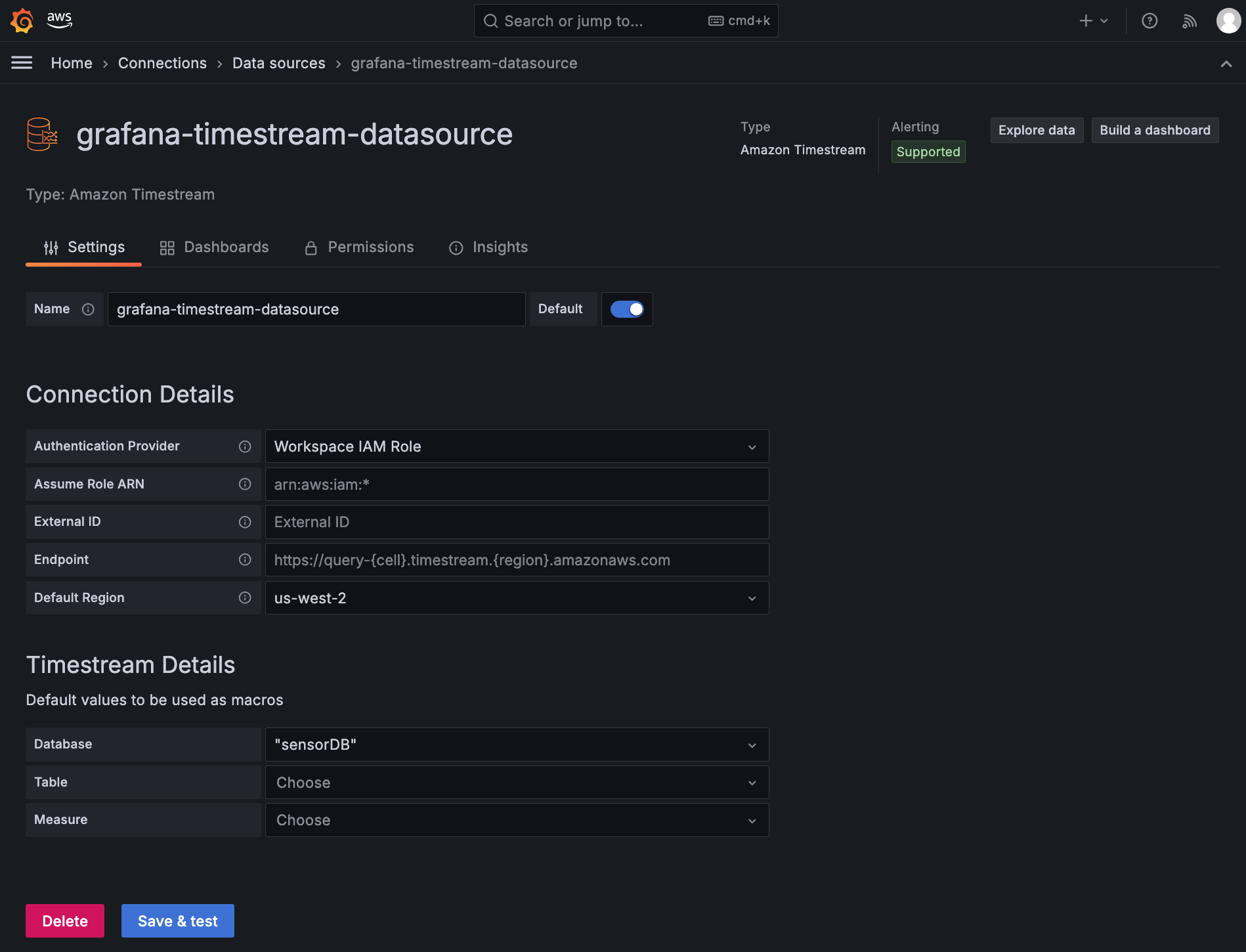Click the Assume Role ARN input field

click(517, 485)
